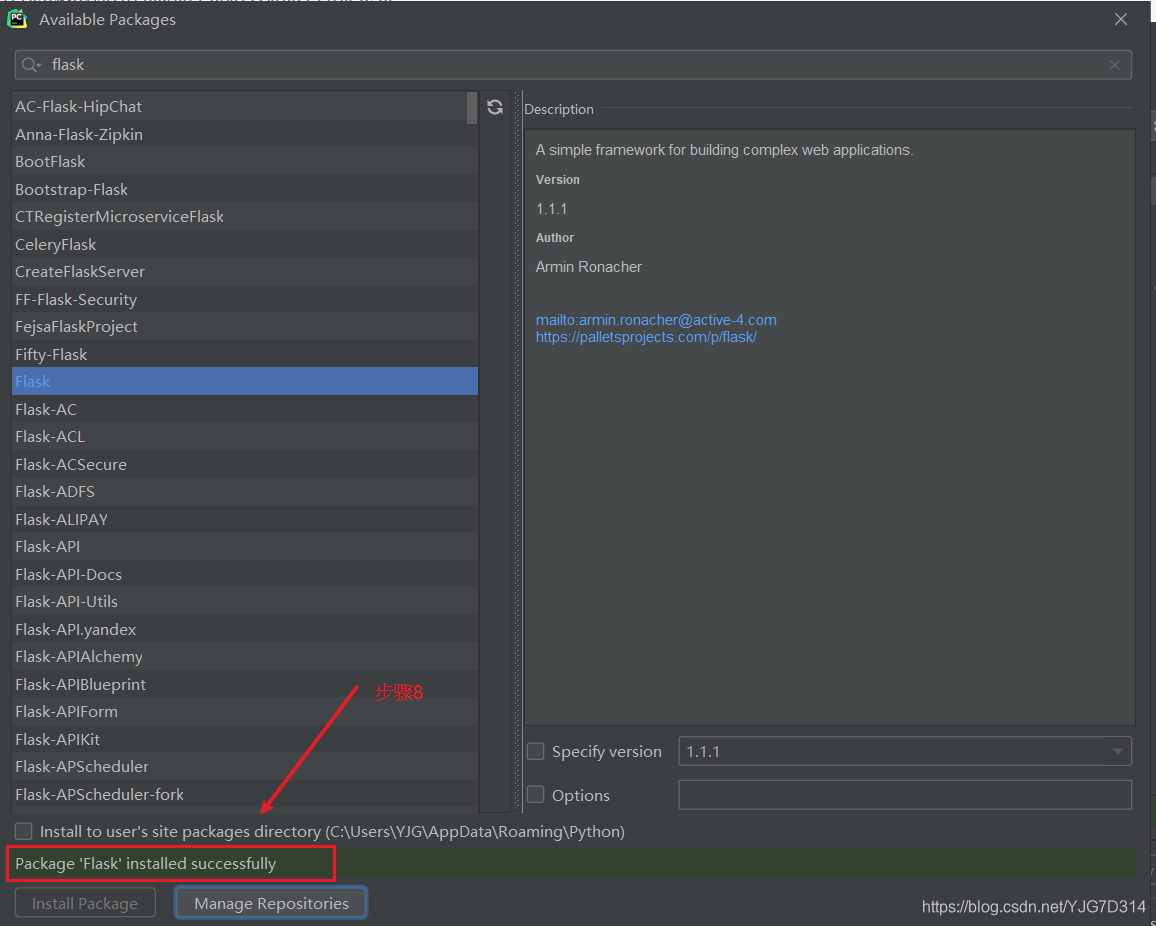Select Flask-API-Docs package
The height and width of the screenshot is (926, 1156).
(245, 574)
